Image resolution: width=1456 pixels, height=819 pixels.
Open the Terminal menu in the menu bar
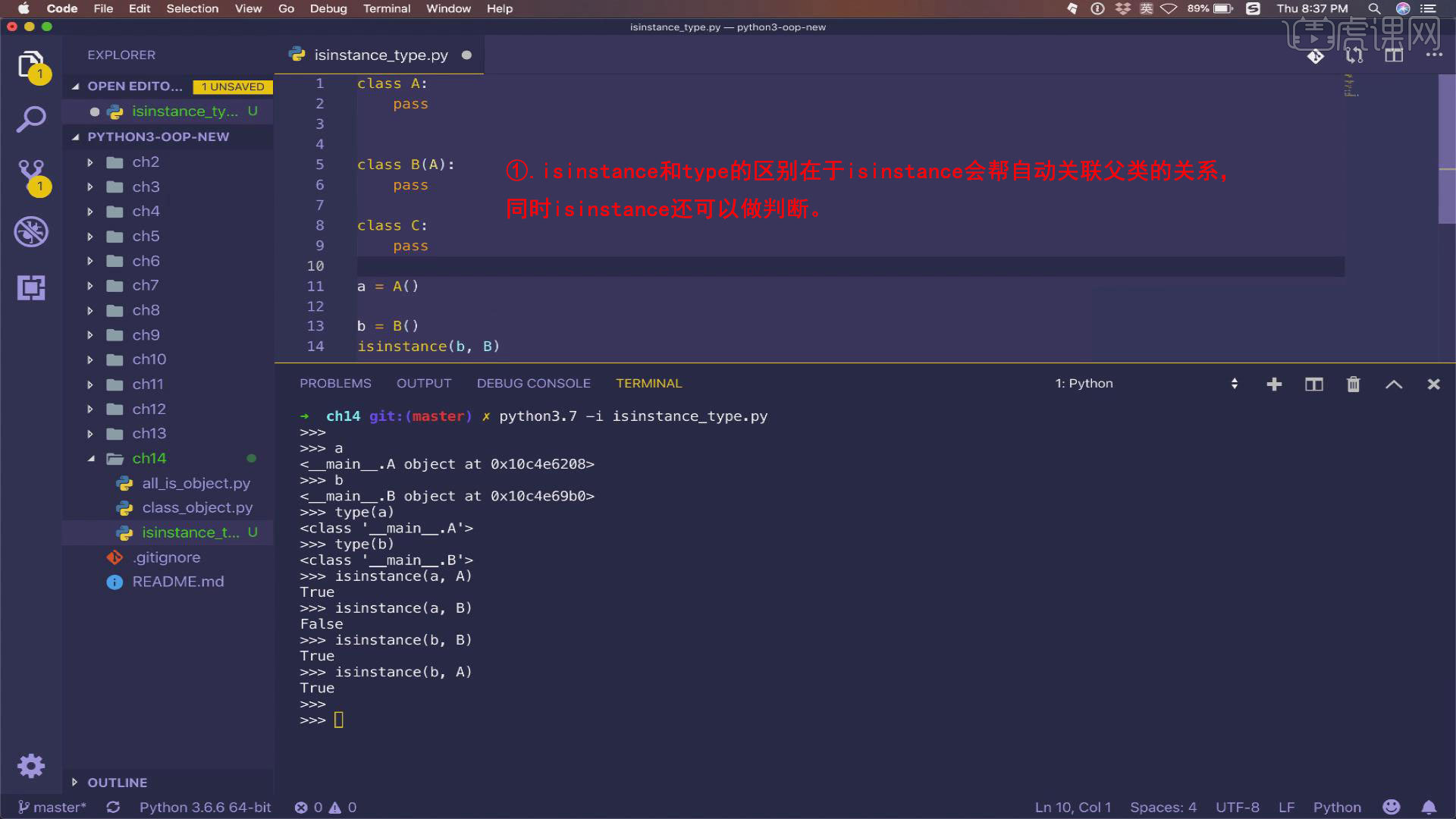387,8
